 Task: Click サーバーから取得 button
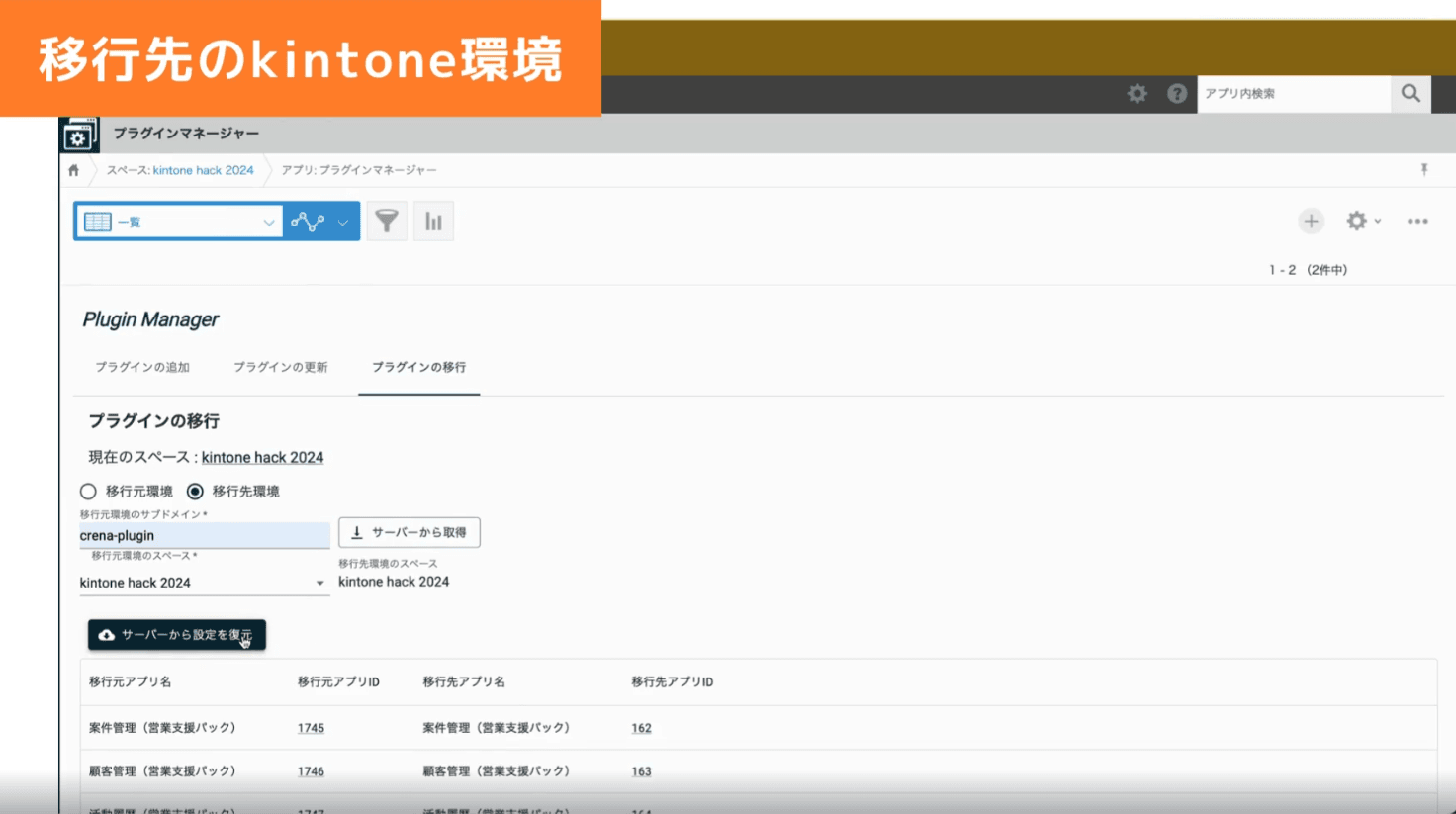click(x=409, y=532)
